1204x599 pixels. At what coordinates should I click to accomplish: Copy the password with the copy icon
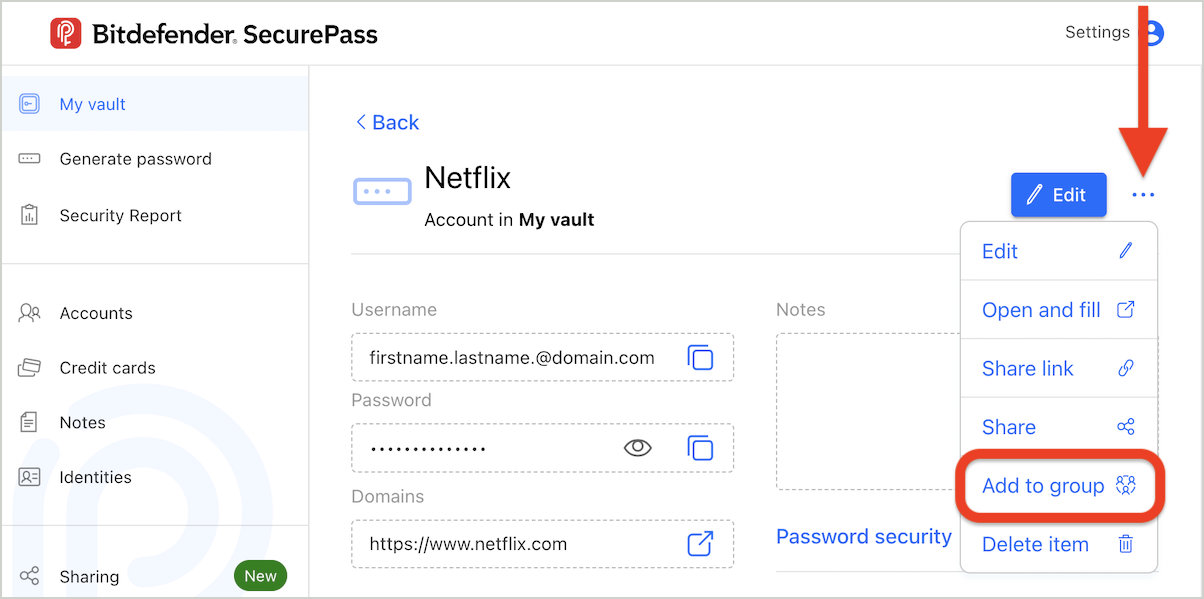tap(700, 448)
